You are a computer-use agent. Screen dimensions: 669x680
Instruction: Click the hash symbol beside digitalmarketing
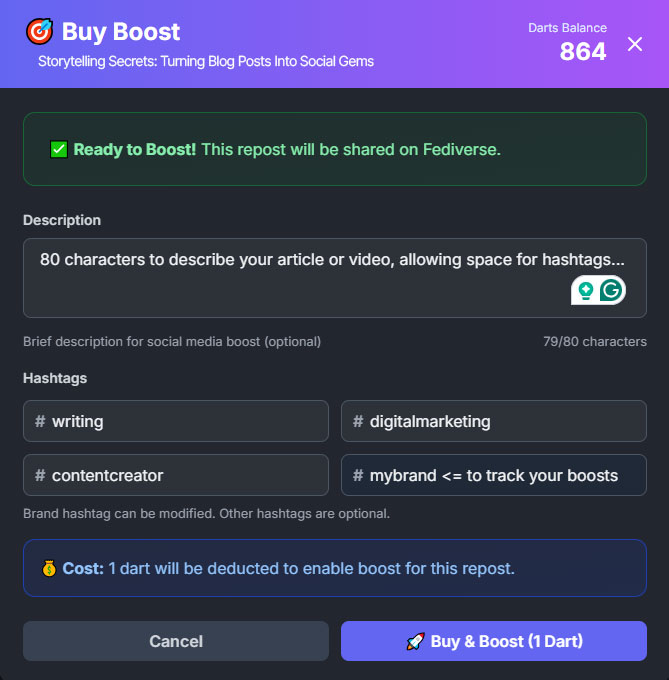click(358, 421)
